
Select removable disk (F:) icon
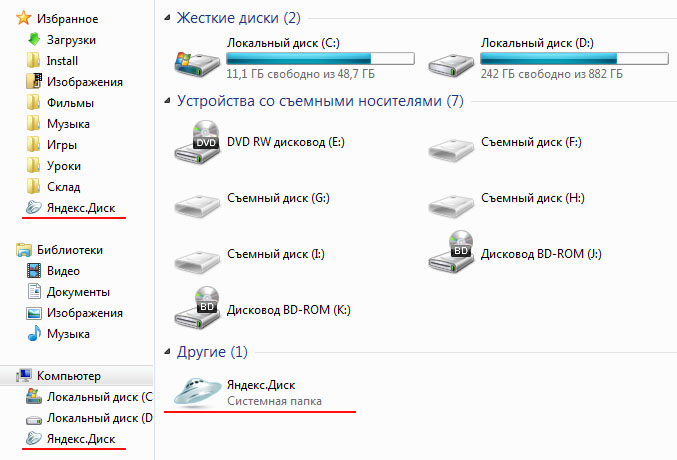(450, 148)
